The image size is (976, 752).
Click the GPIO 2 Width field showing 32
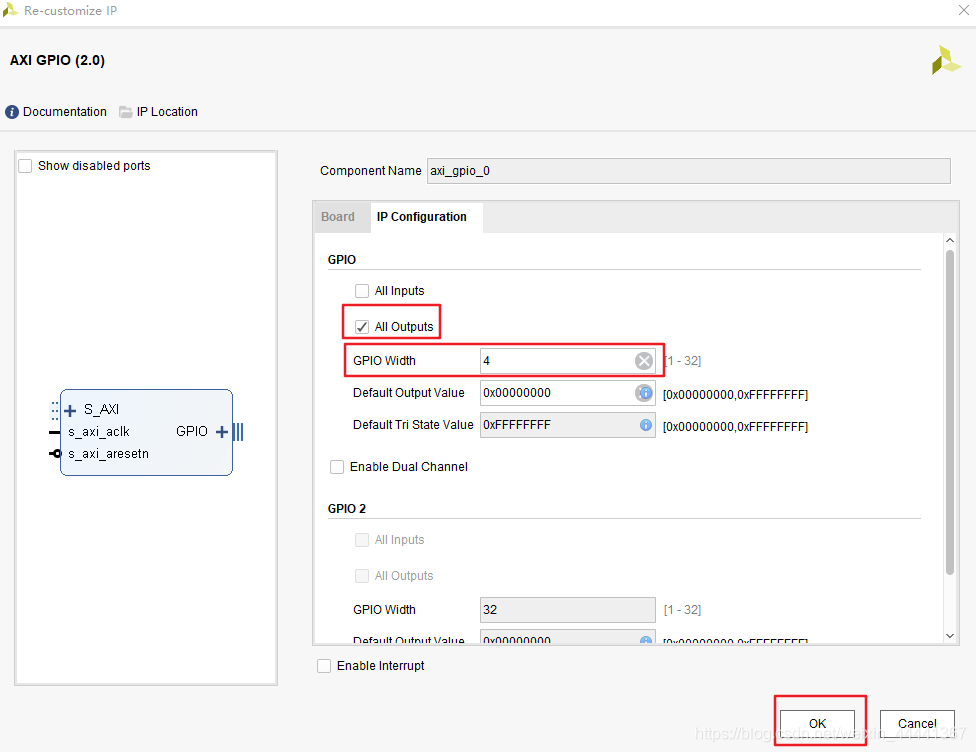pyautogui.click(x=568, y=609)
